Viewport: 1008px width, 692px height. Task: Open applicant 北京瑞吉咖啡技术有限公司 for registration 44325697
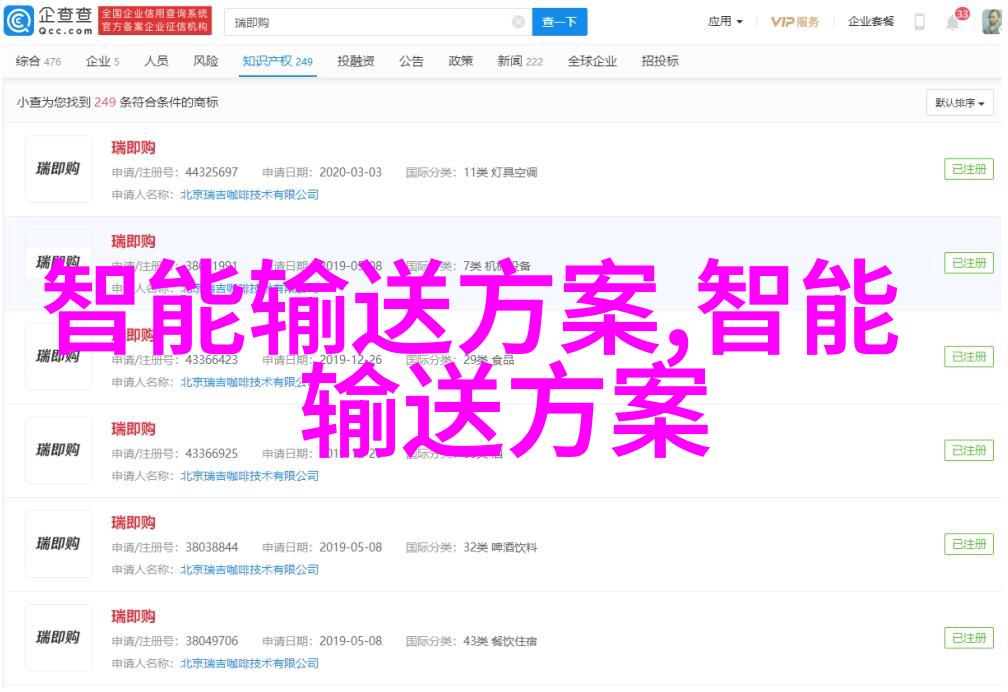pos(249,195)
